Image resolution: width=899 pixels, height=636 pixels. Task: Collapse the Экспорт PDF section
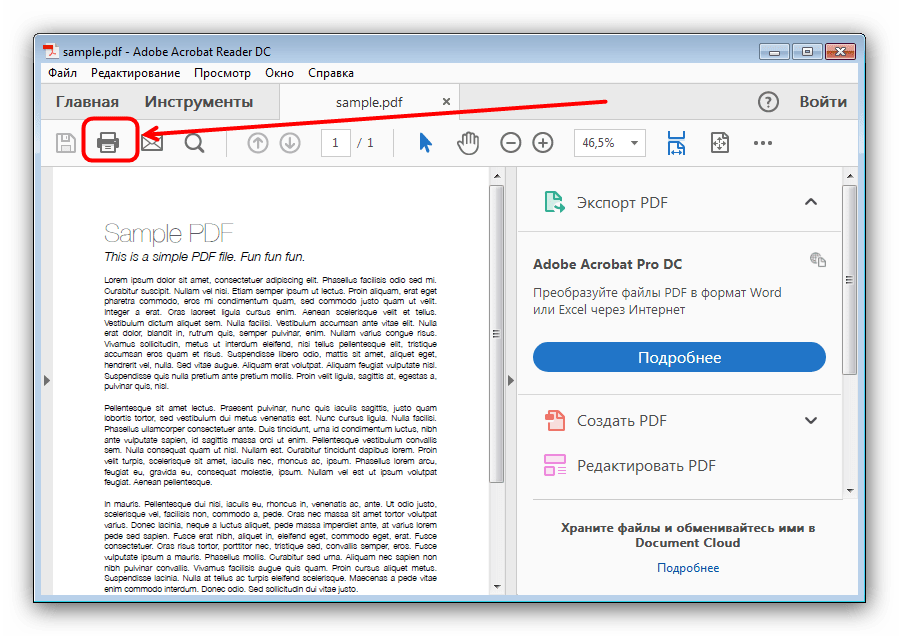click(811, 203)
